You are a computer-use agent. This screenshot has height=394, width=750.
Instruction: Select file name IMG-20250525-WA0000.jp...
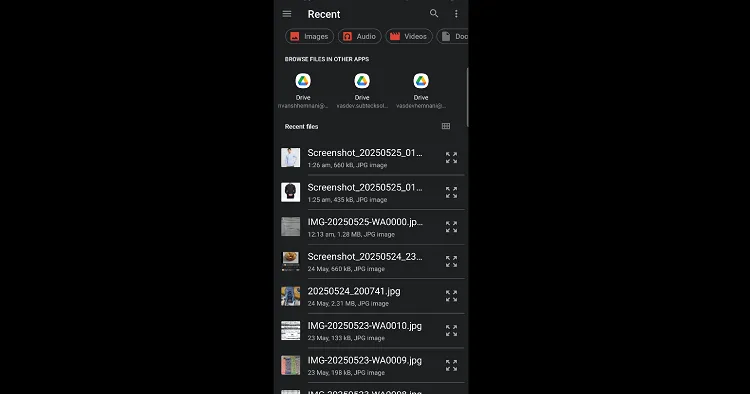(x=365, y=222)
